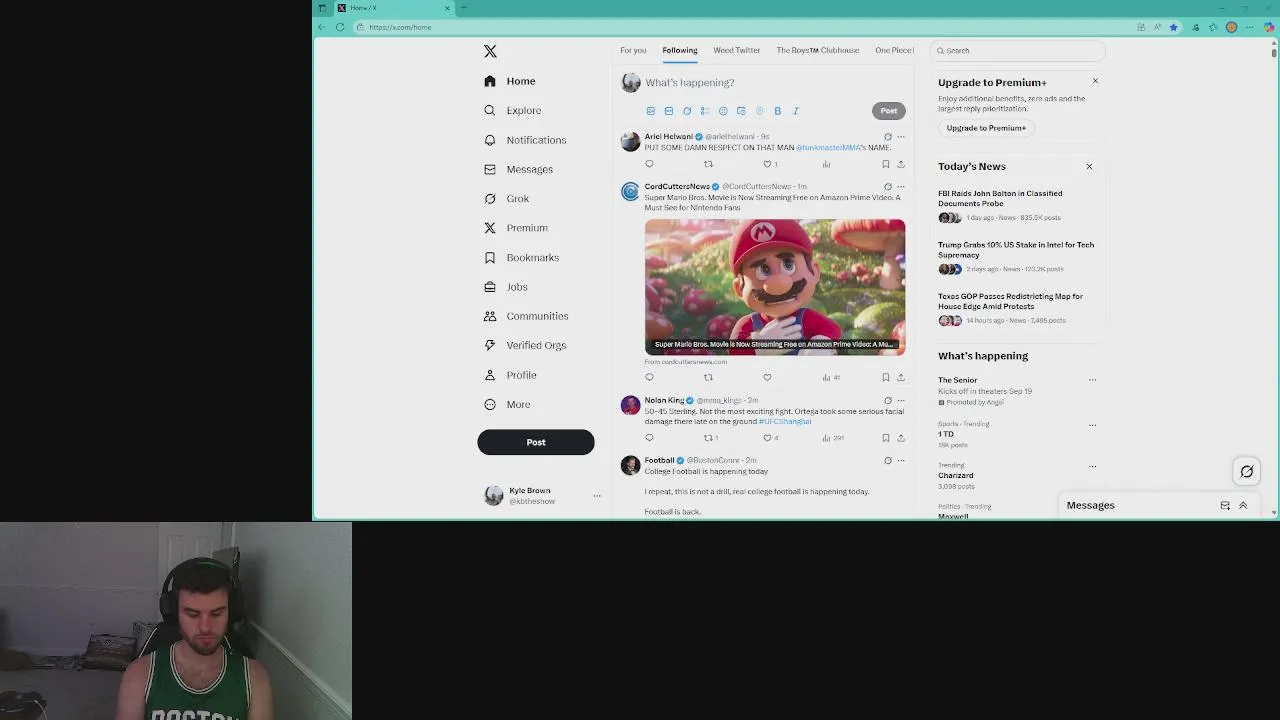Click the browser favorites star icon

point(1174,27)
